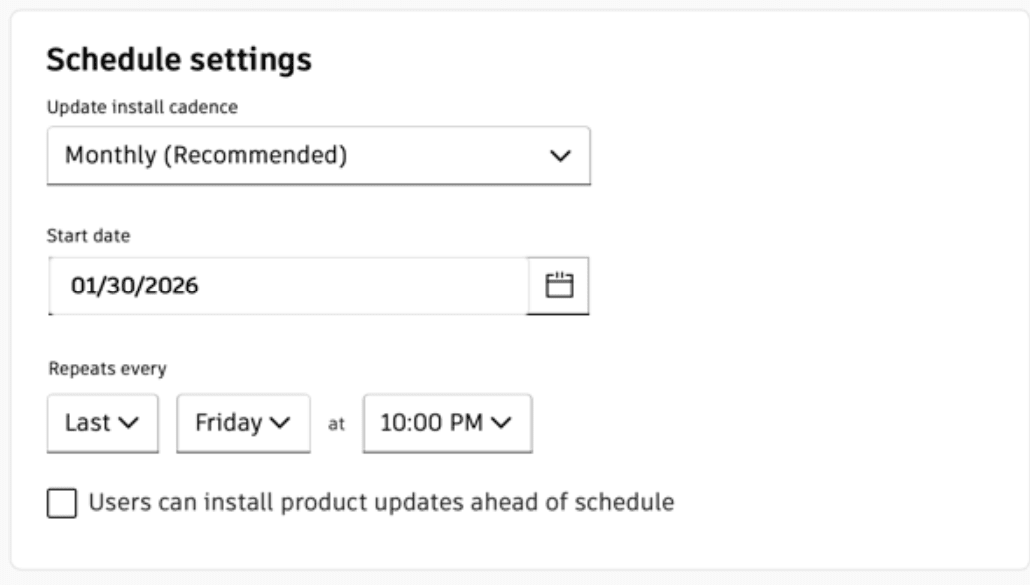Open the 10:00 PM time dropdown
1030x585 pixels.
[x=447, y=423]
